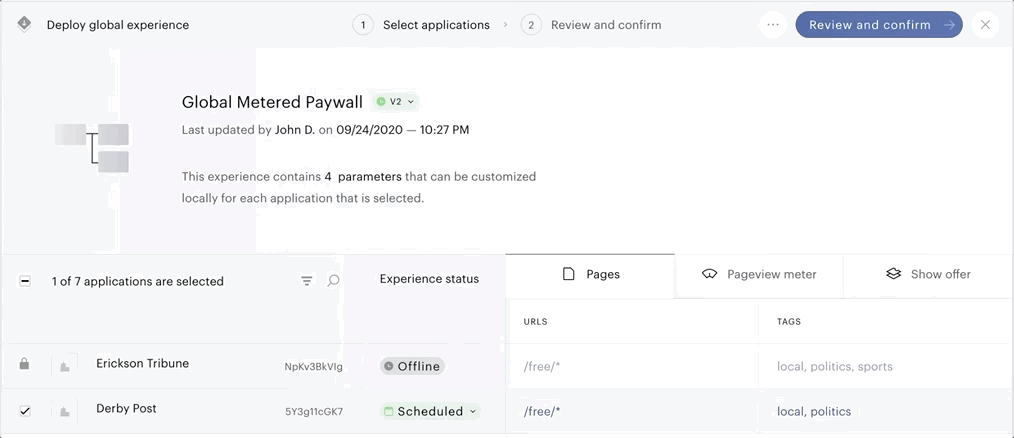Viewport: 1014px width, 438px height.
Task: Uncheck the Derby Post checkbox
Action: point(25,411)
